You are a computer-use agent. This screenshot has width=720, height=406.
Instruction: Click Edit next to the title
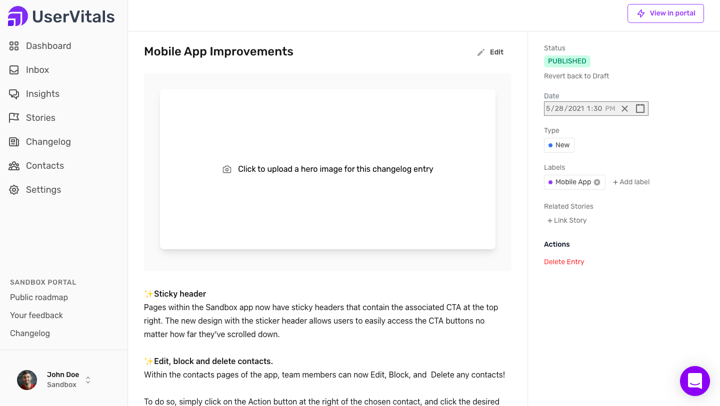coord(490,52)
